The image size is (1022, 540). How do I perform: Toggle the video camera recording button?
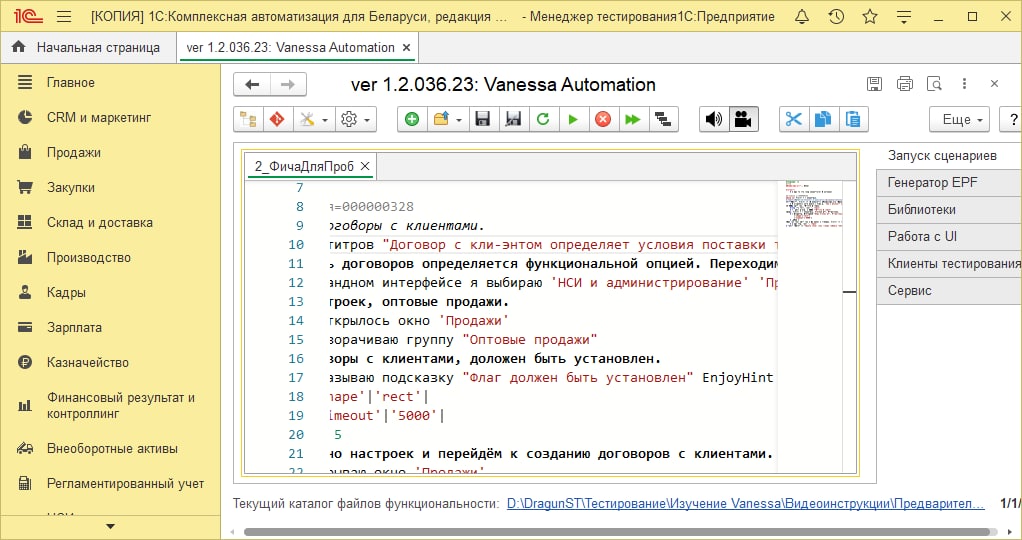tap(743, 119)
